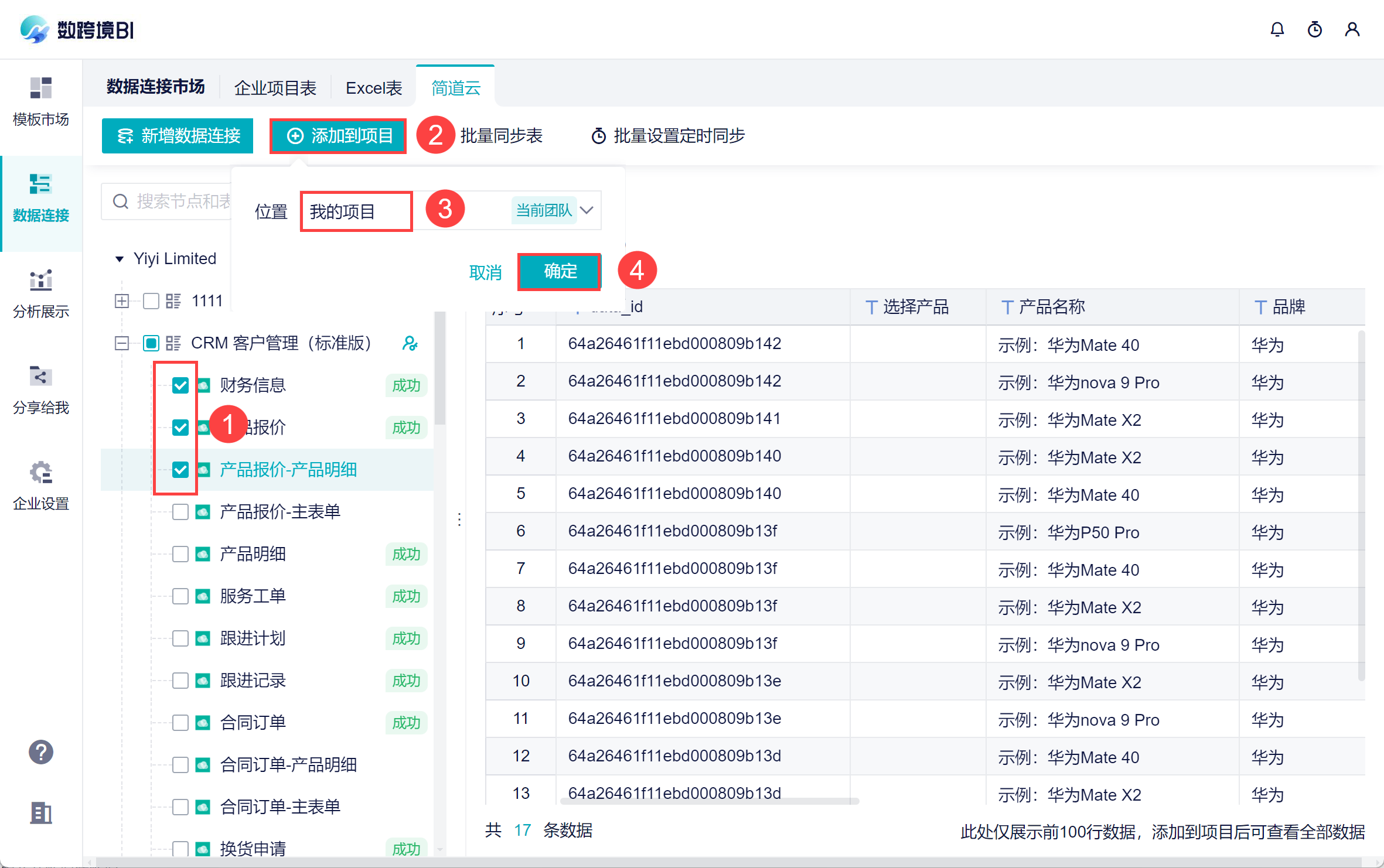Check the 产品报价-主表单 checkbox
The image size is (1384, 868).
coord(180,512)
